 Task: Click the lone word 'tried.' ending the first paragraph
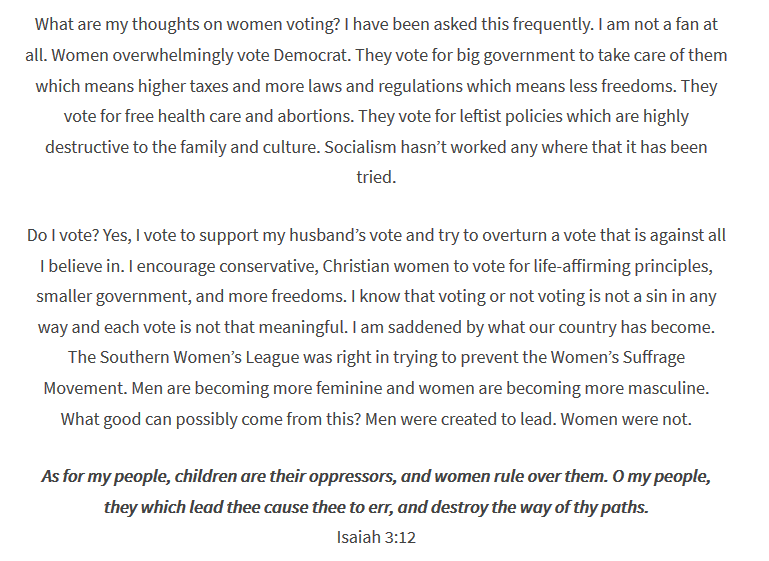(376, 177)
